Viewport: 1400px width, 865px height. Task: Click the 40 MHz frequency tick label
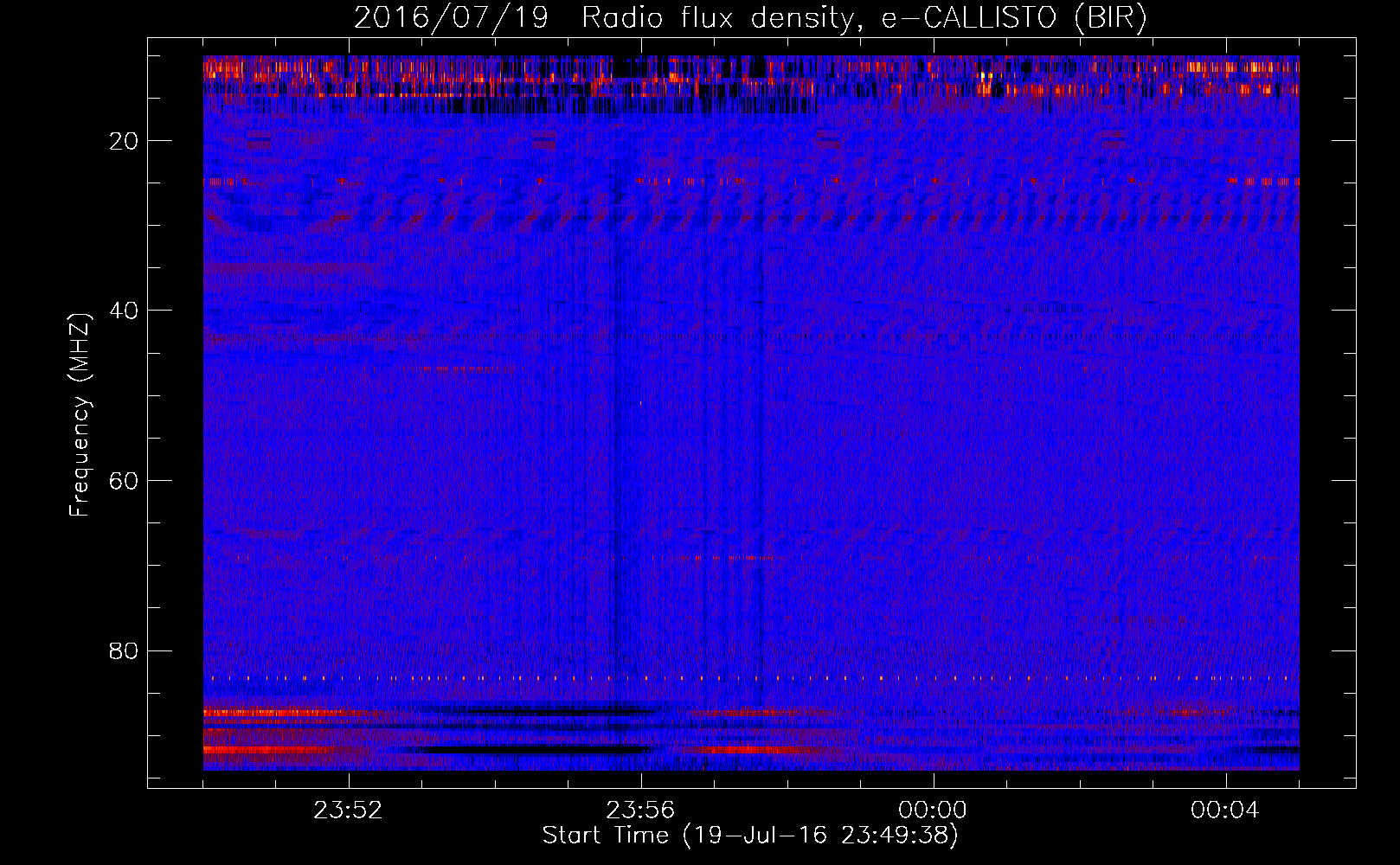click(125, 311)
